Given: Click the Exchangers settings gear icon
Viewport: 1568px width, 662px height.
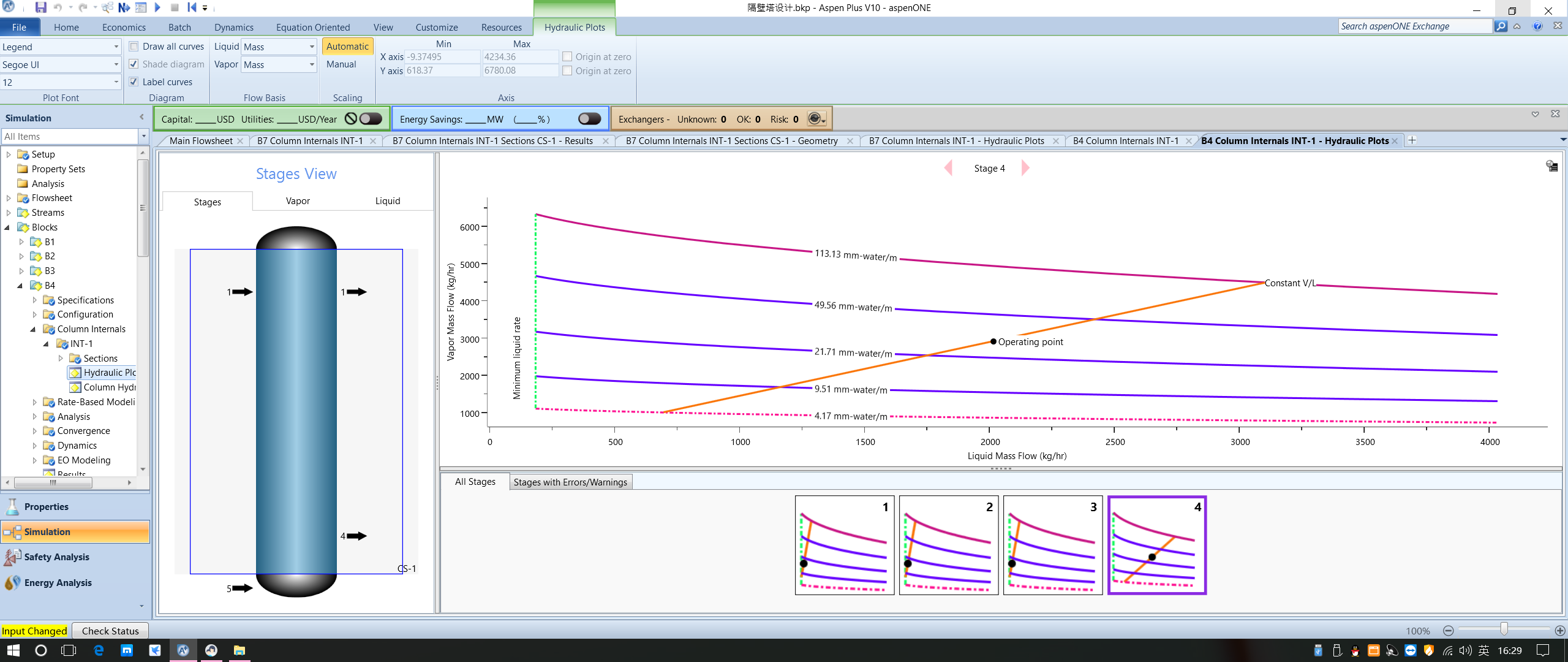Looking at the screenshot, I should [815, 119].
